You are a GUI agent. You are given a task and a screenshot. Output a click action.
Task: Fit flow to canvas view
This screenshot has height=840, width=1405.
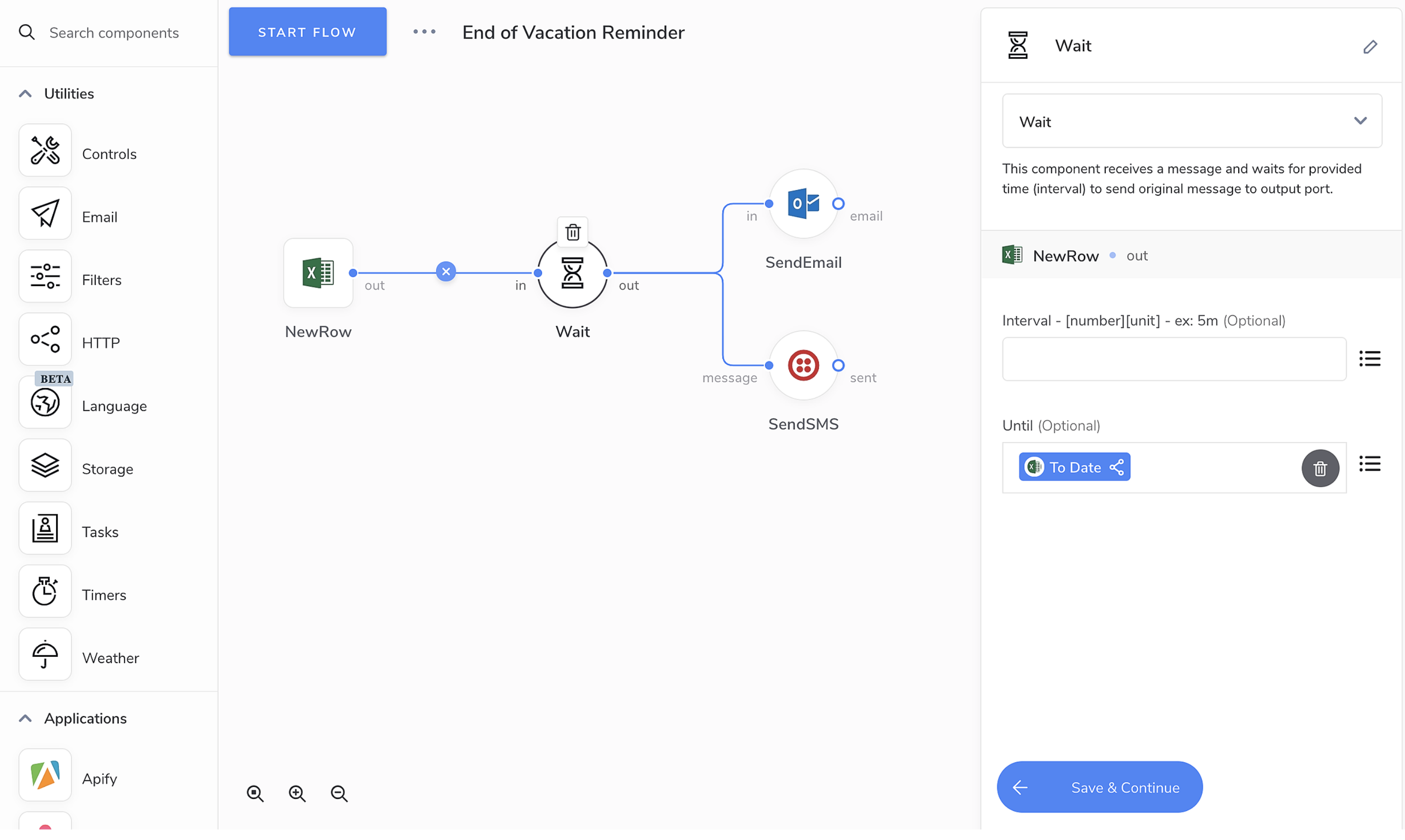(x=255, y=794)
